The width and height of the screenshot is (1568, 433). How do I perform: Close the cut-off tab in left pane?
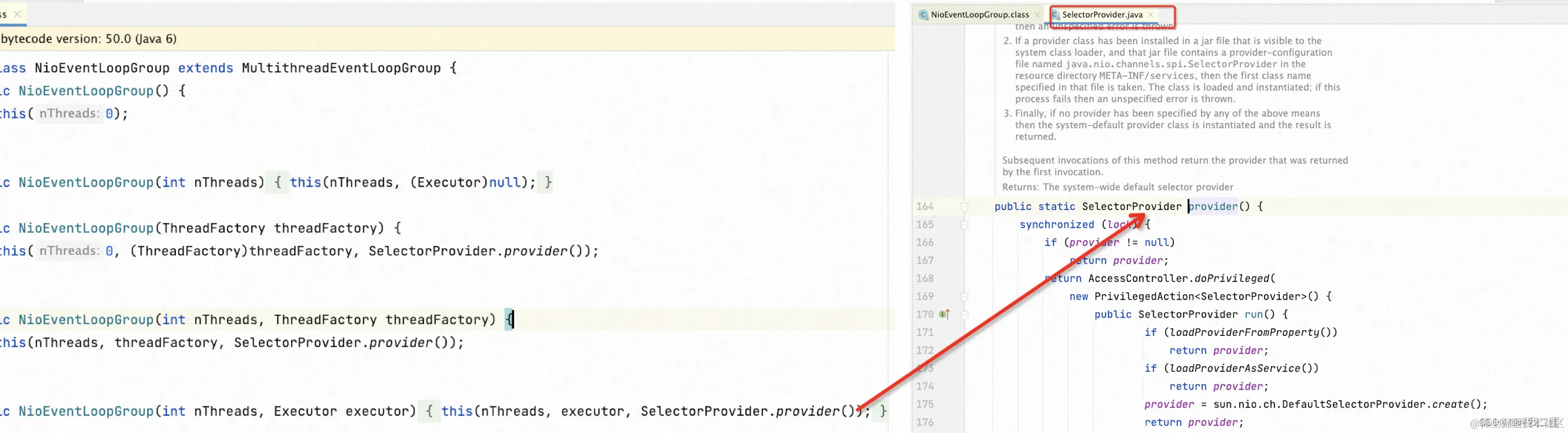[x=17, y=14]
